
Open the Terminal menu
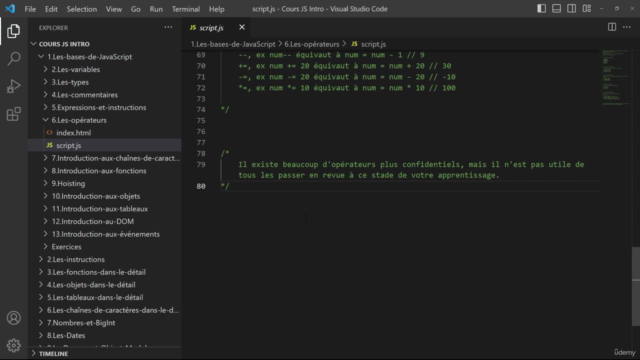(186, 9)
